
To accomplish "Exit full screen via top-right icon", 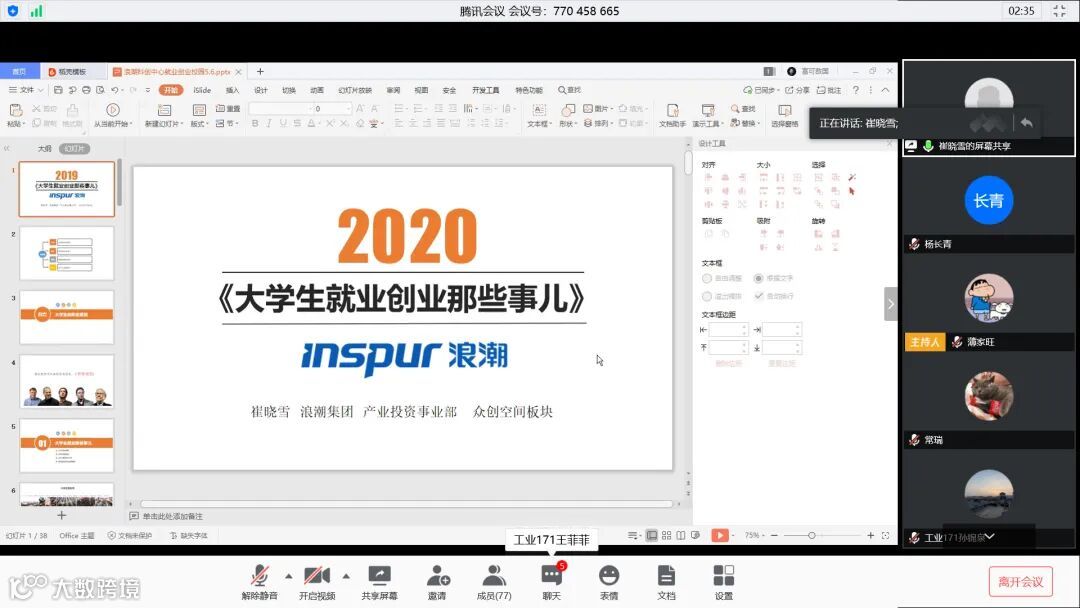I will tap(1059, 10).
